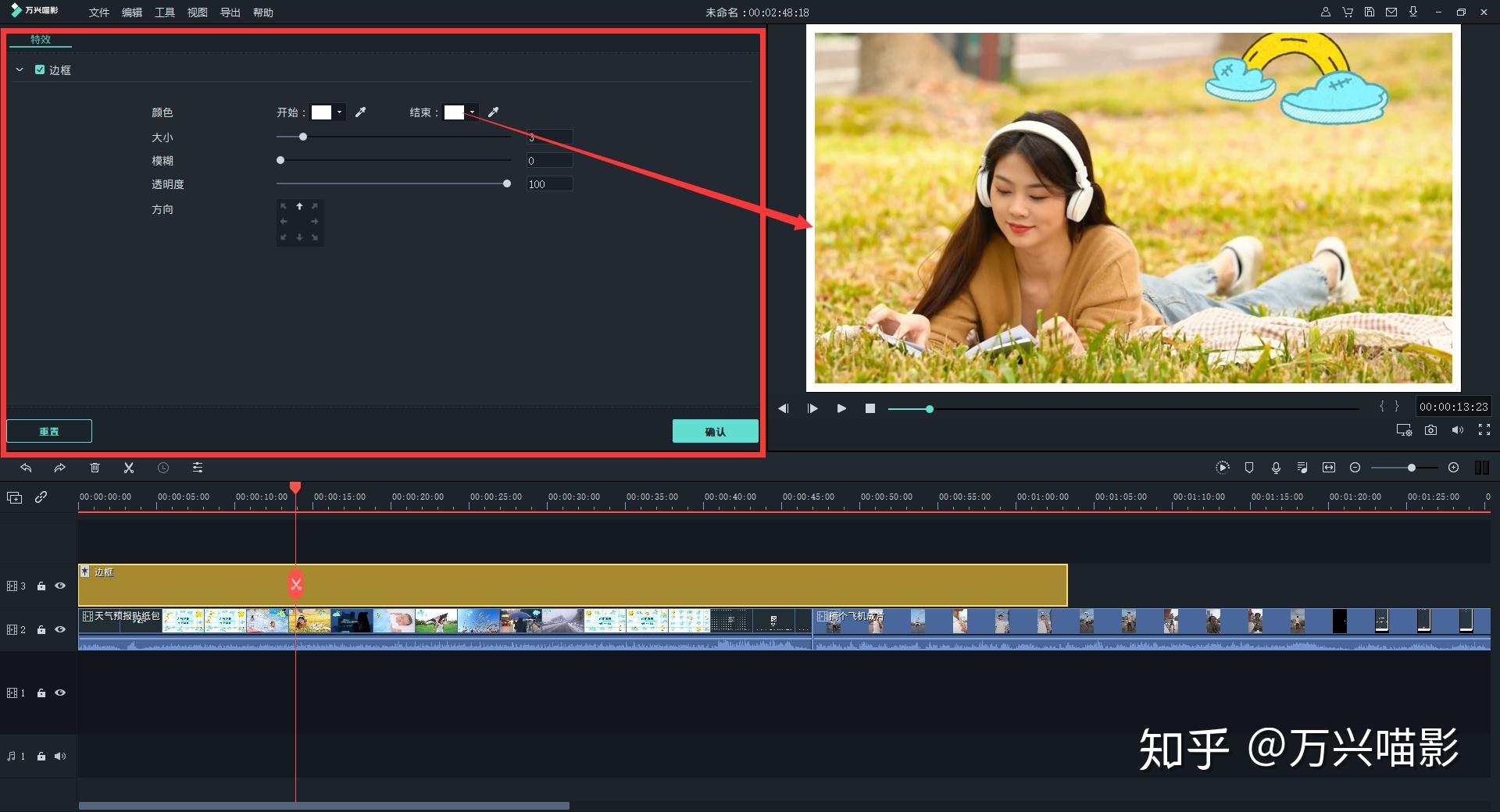Click the 重置 reset button

(x=48, y=430)
